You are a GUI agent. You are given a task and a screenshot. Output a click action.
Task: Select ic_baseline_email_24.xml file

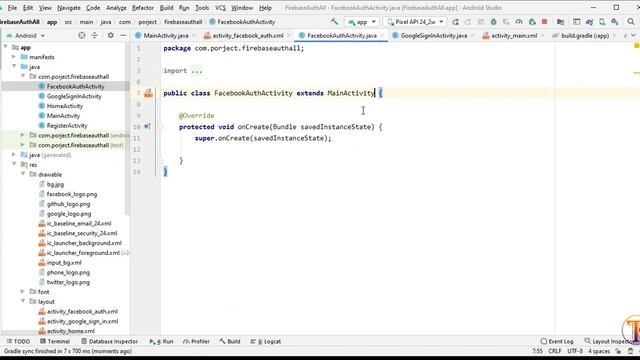tap(79, 224)
